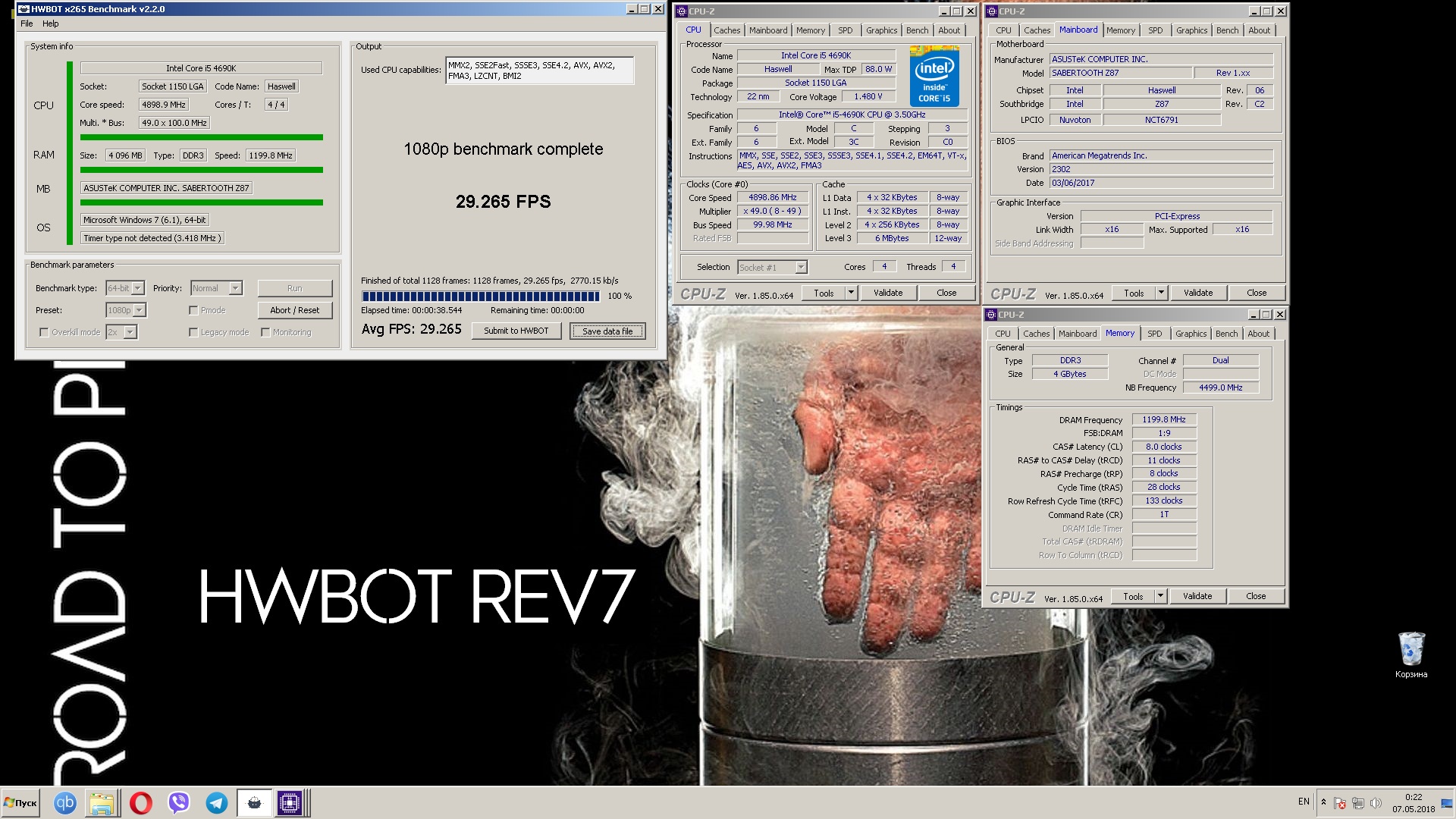The height and width of the screenshot is (819, 1456).
Task: Click Close button in Mainboard window bottom
Action: click(x=1257, y=293)
